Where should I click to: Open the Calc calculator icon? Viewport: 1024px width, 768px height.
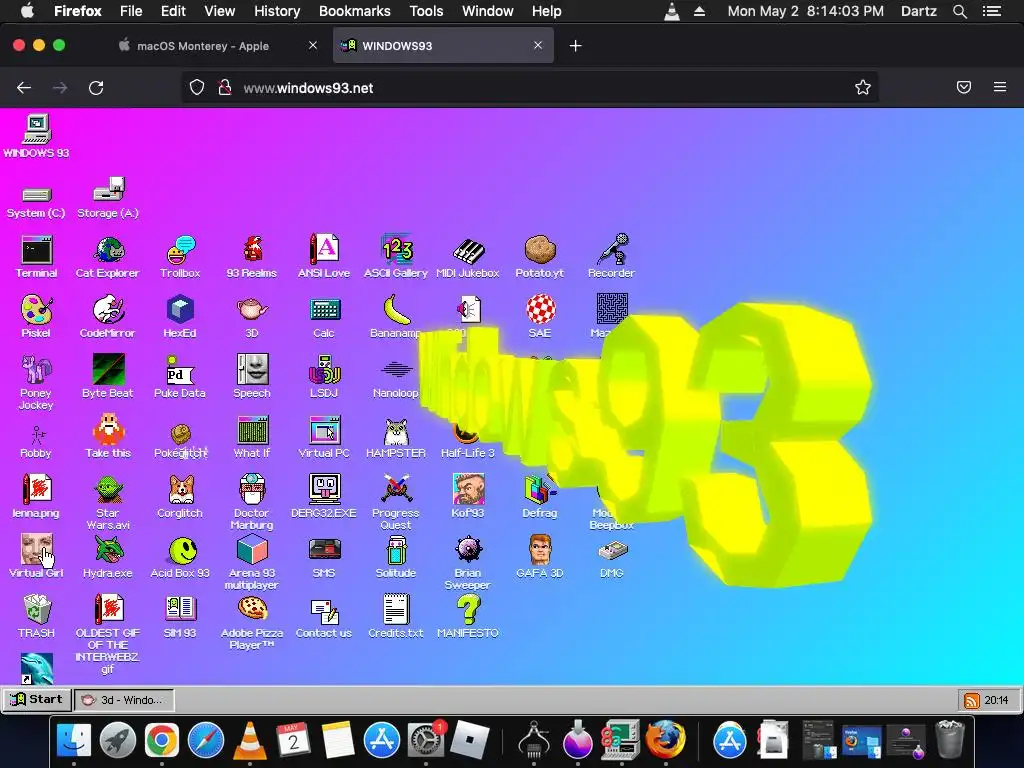pyautogui.click(x=325, y=310)
